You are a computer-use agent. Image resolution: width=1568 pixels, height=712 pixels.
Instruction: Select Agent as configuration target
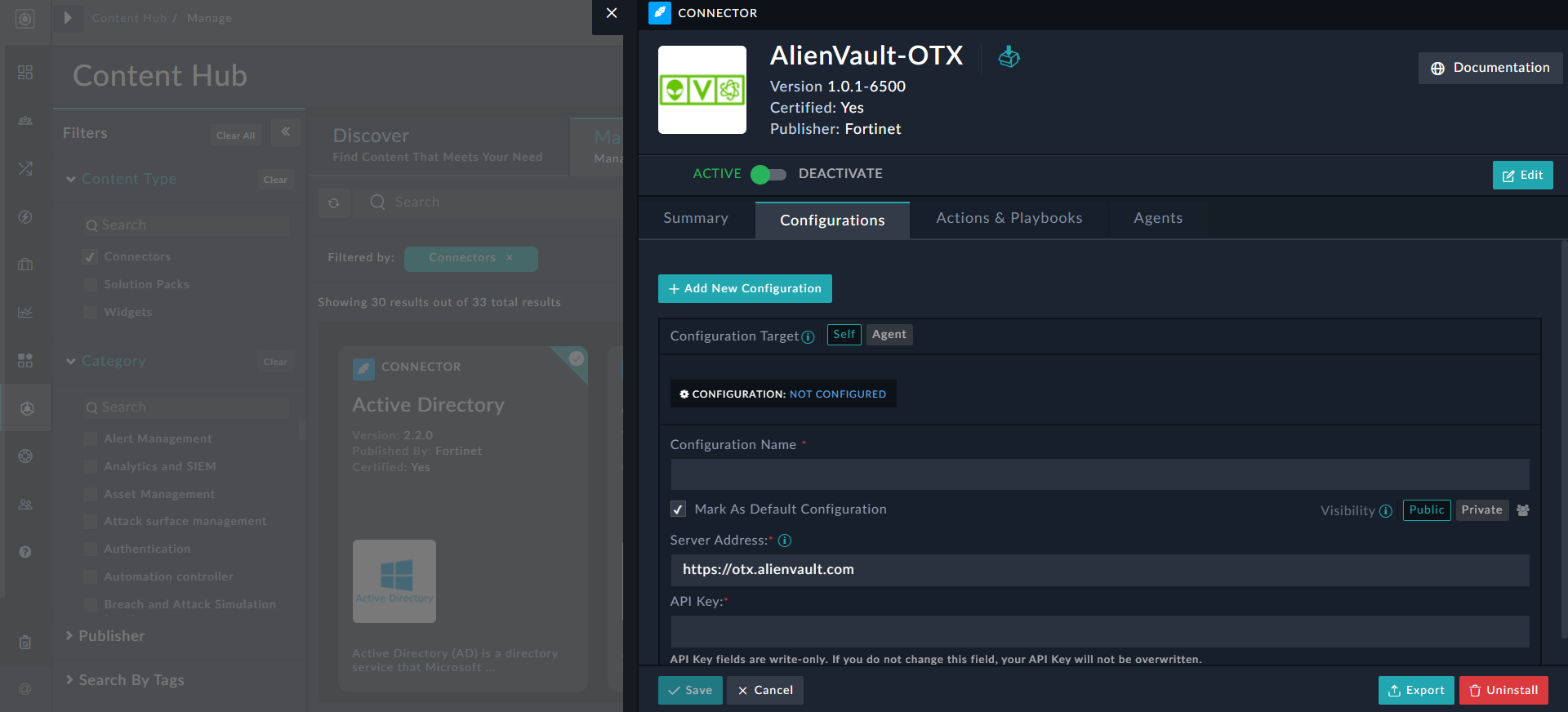click(889, 335)
